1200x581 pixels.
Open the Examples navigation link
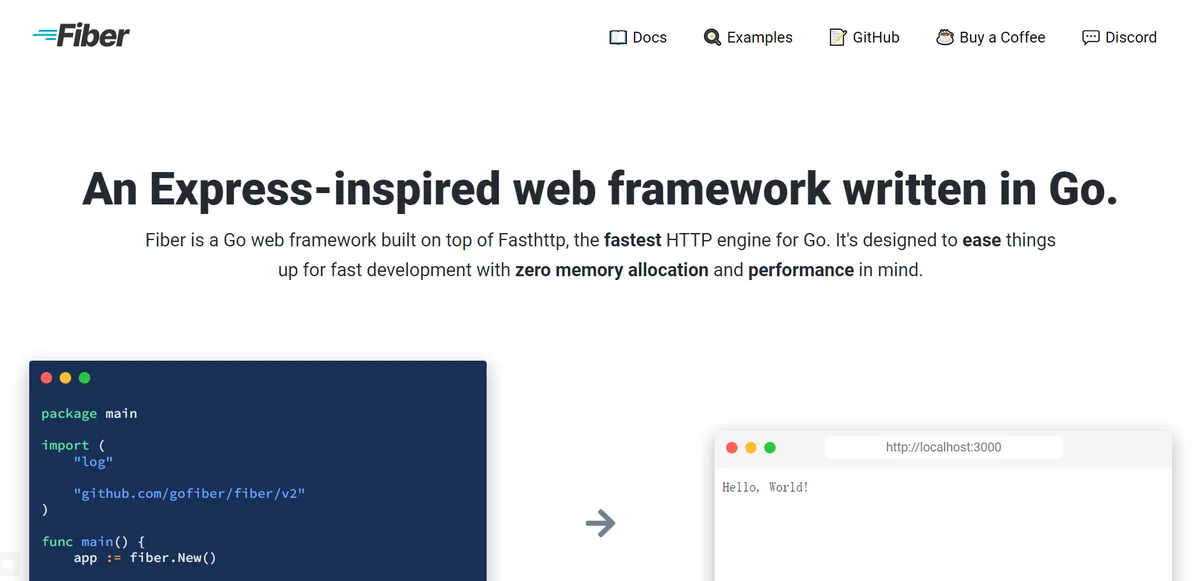(748, 38)
